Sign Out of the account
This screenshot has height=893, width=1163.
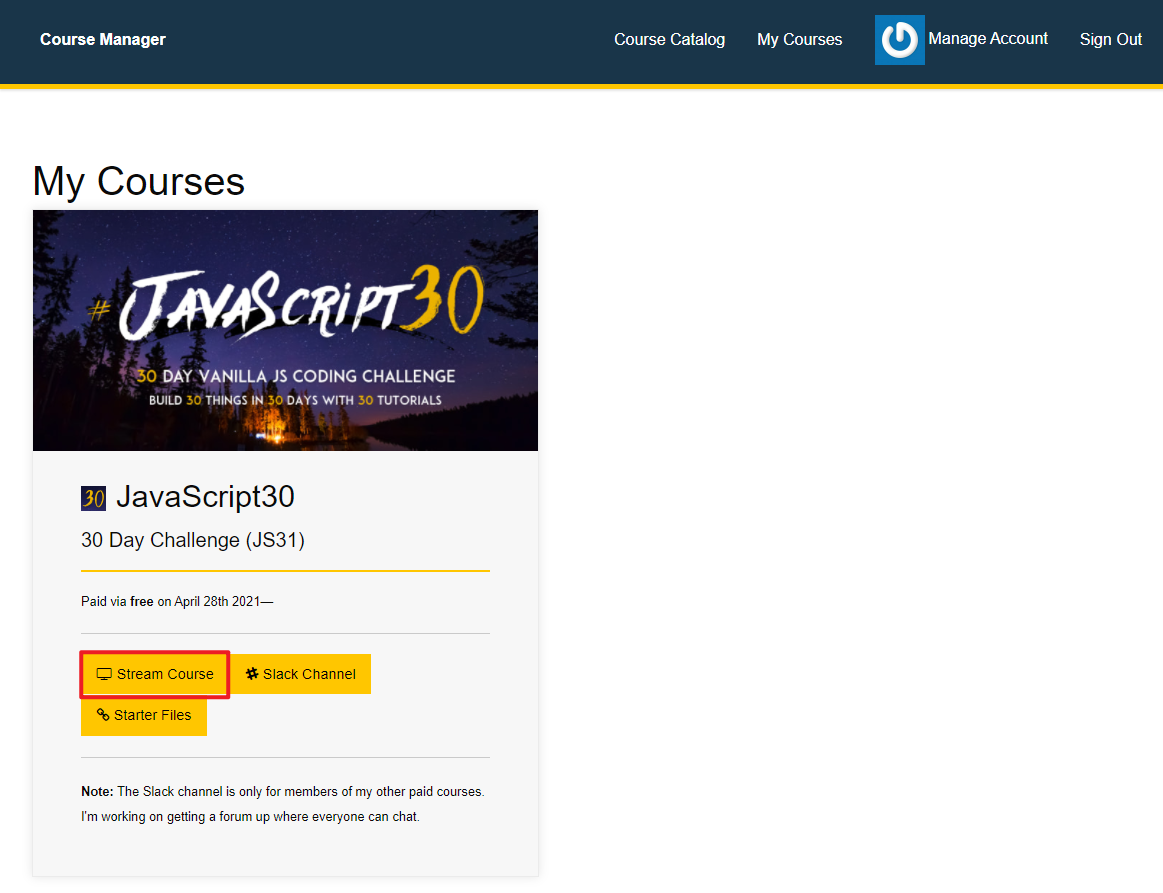[x=1110, y=40]
